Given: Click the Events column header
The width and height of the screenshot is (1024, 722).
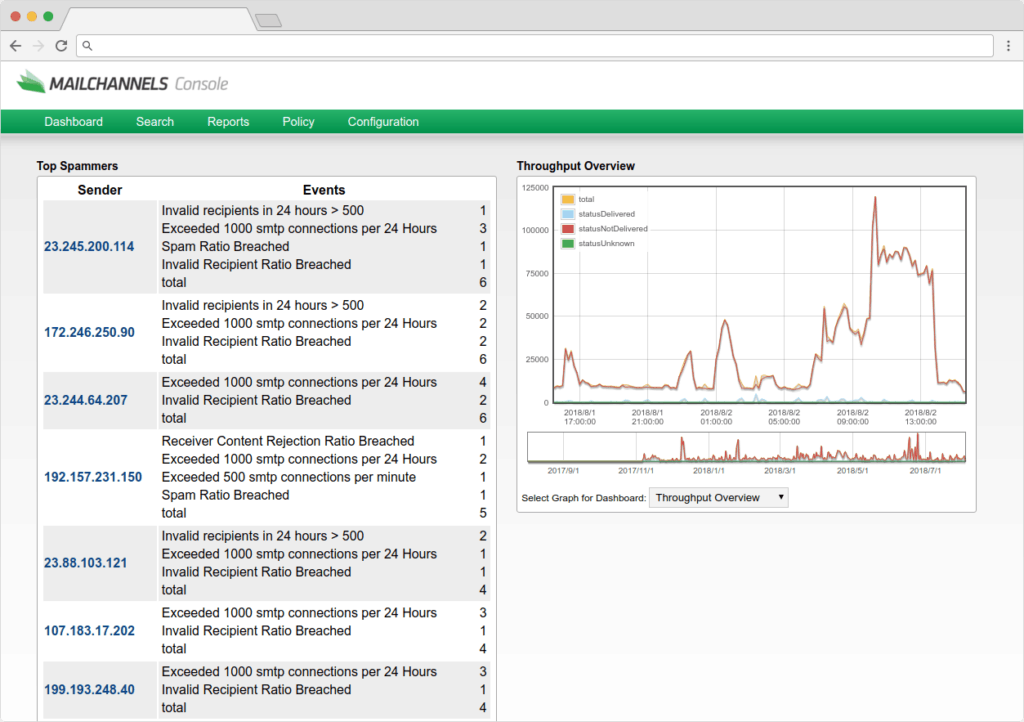Looking at the screenshot, I should point(324,190).
